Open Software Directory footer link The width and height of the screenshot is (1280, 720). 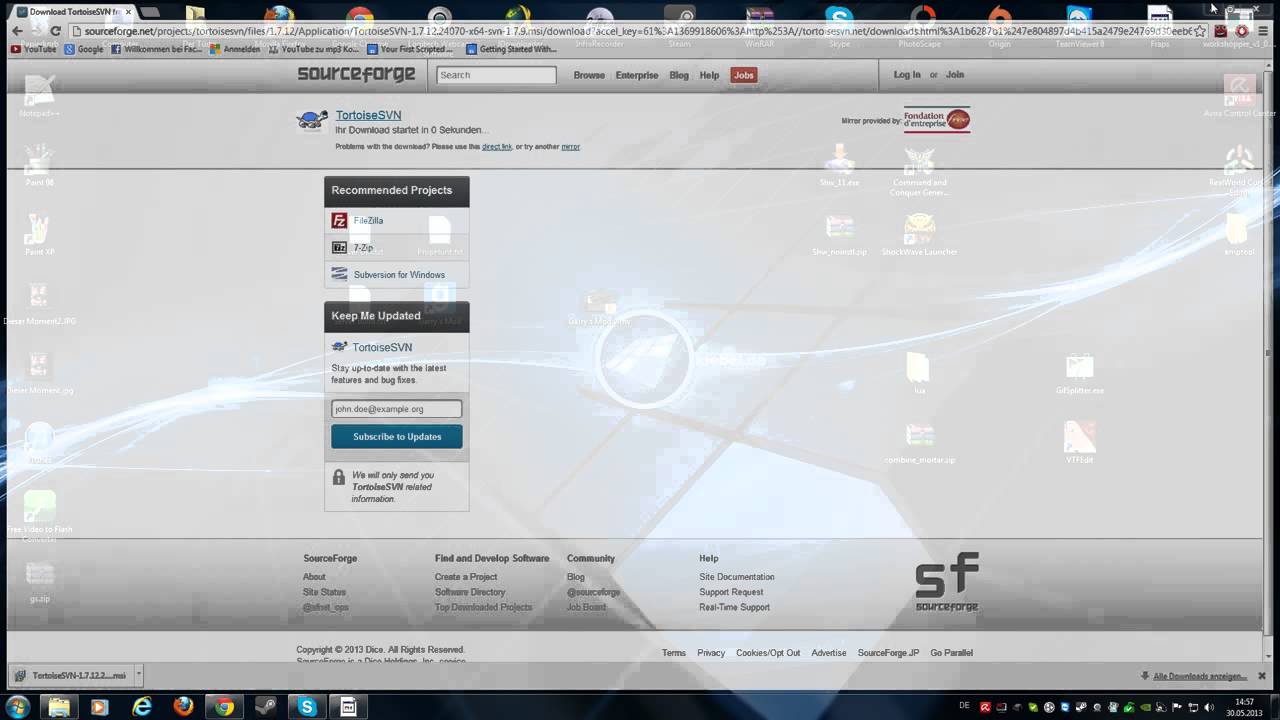click(470, 592)
